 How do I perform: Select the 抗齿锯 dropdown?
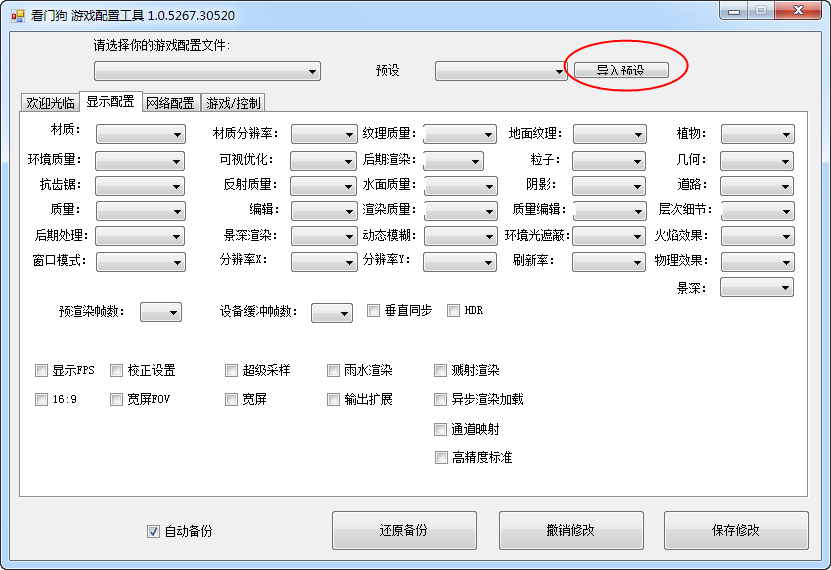tap(140, 186)
